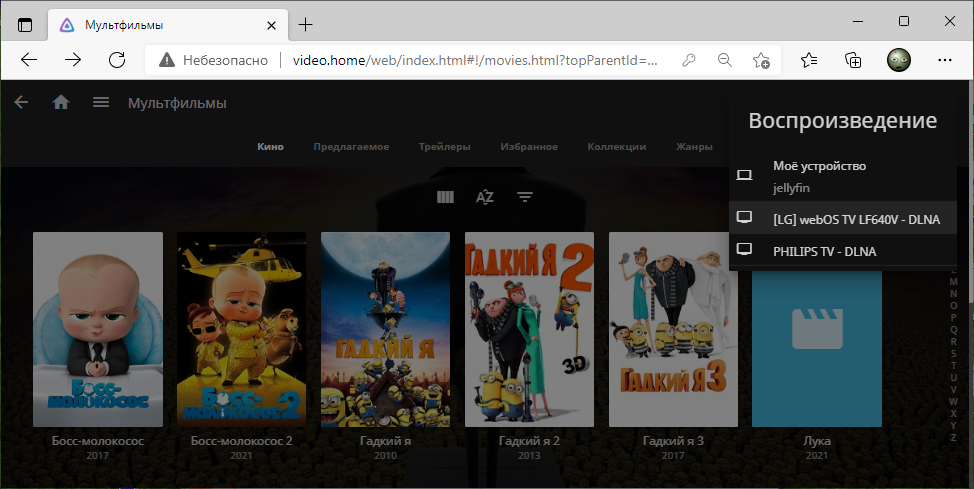
Task: Reload the page
Action: coord(117,60)
